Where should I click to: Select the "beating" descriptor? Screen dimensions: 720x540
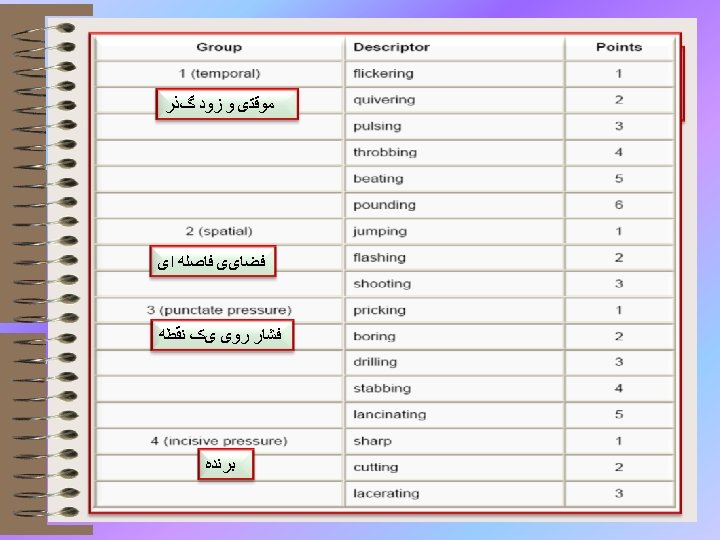point(378,178)
